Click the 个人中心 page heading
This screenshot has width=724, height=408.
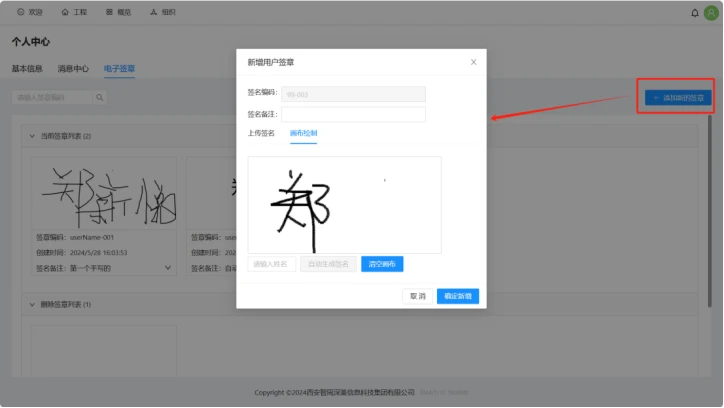pos(30,42)
